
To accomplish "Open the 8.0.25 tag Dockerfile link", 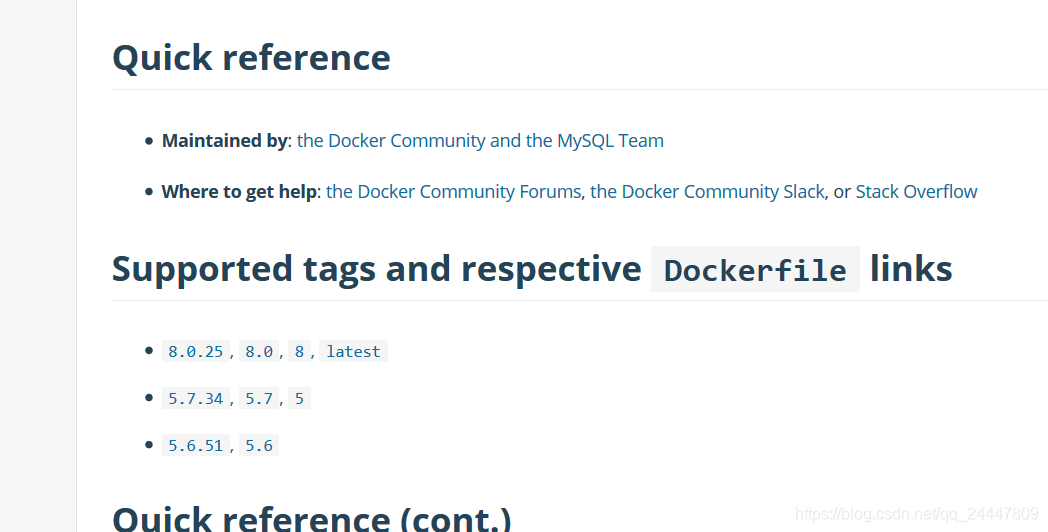I will [196, 352].
